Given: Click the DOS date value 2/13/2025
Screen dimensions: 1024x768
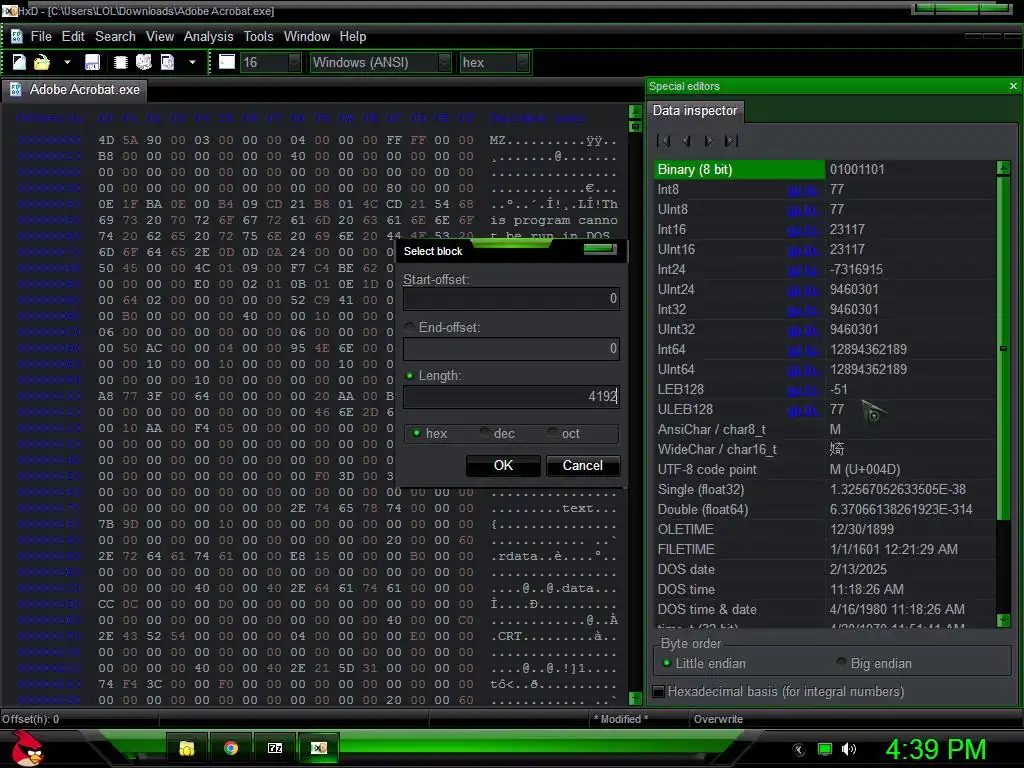Looking at the screenshot, I should pos(858,569).
